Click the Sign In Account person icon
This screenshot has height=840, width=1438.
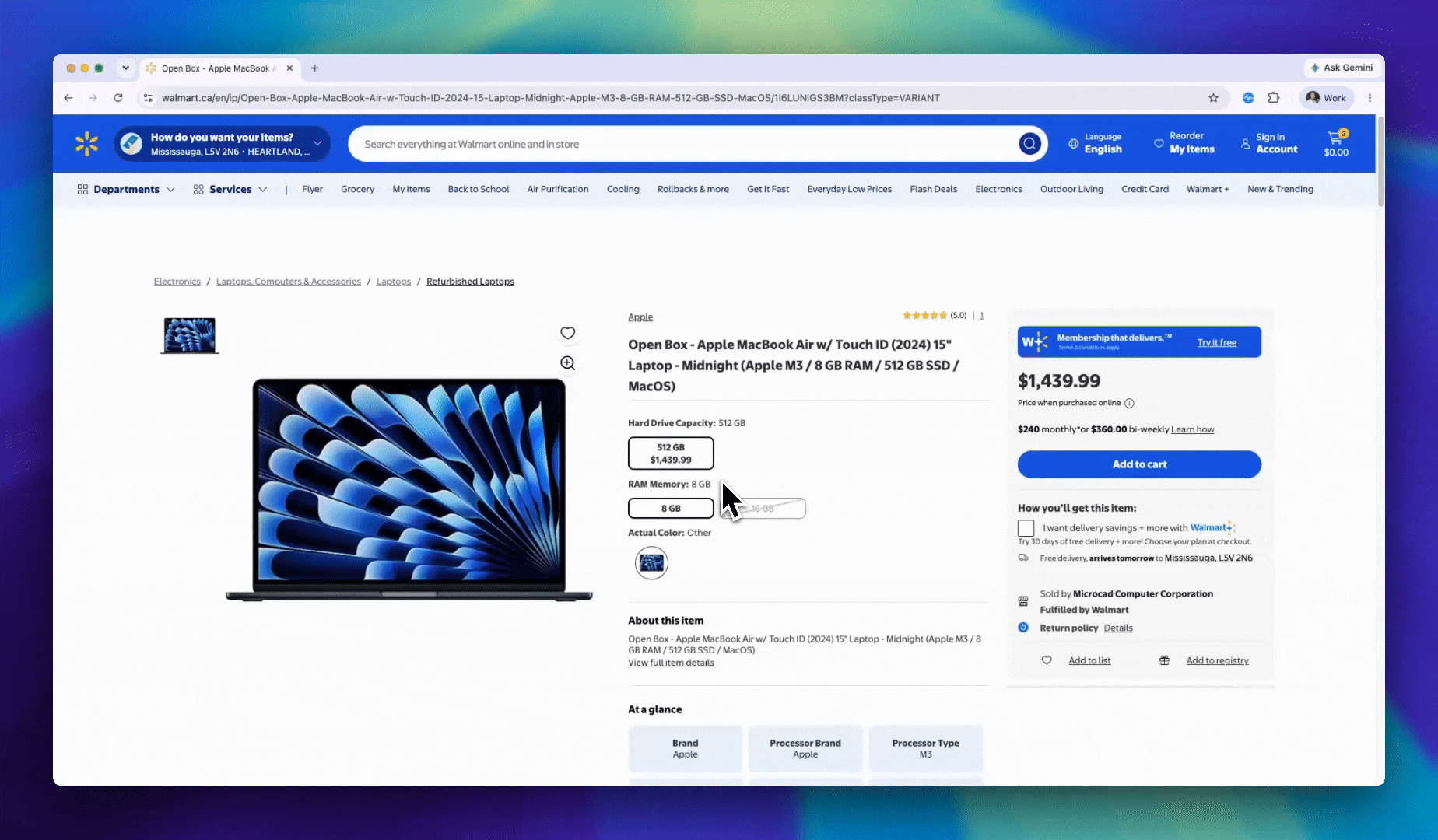[1245, 144]
